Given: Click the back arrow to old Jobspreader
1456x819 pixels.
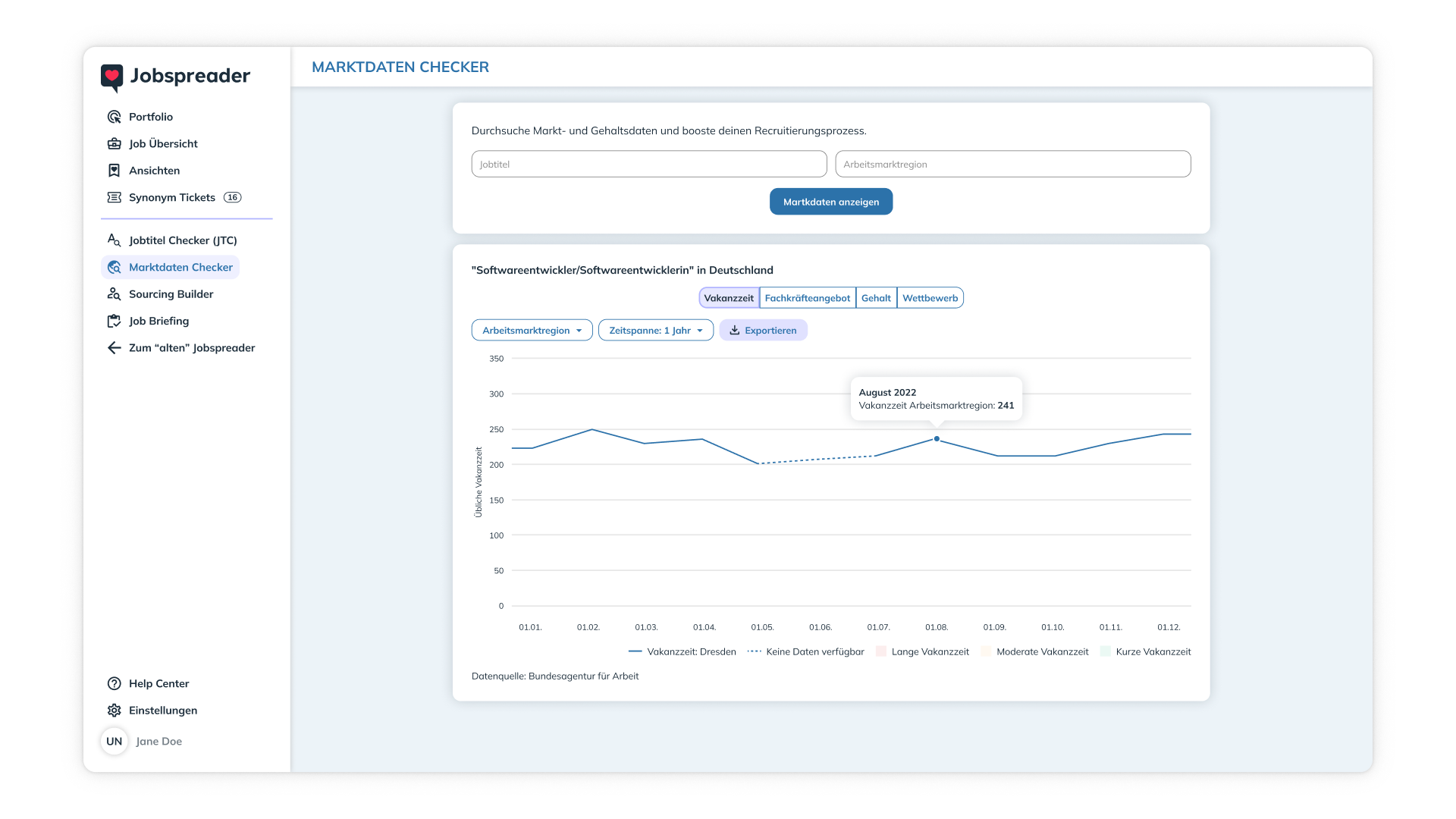Looking at the screenshot, I should click(114, 348).
